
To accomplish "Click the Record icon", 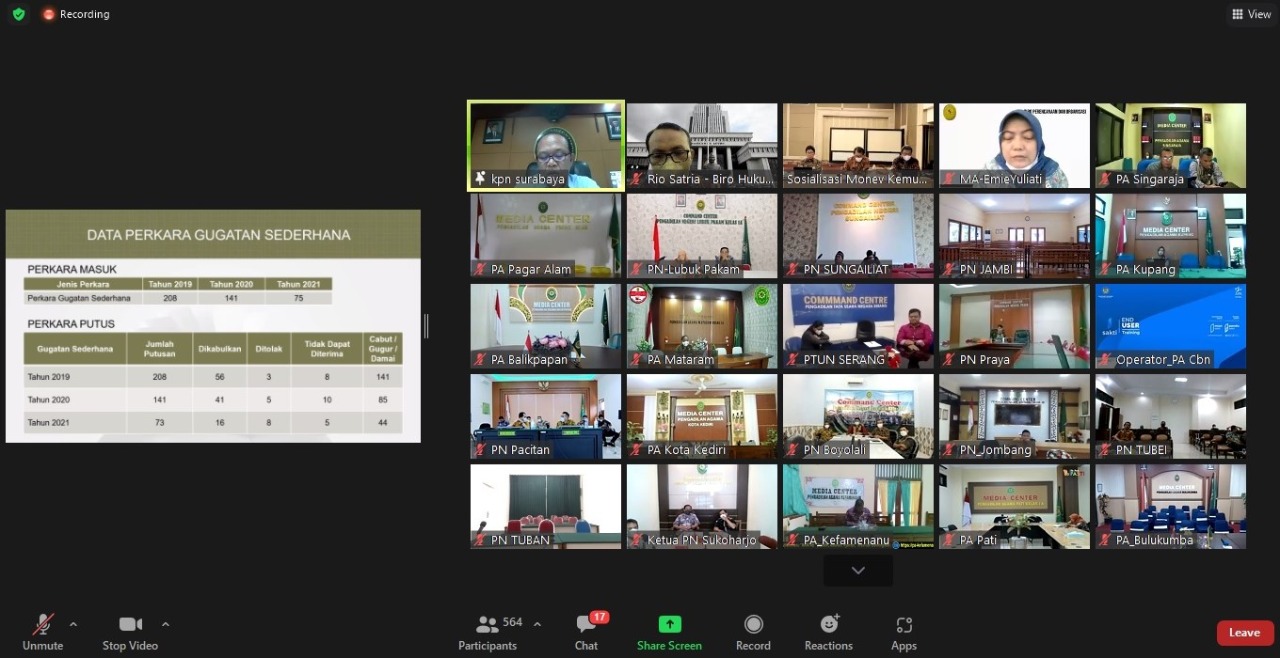I will (753, 631).
